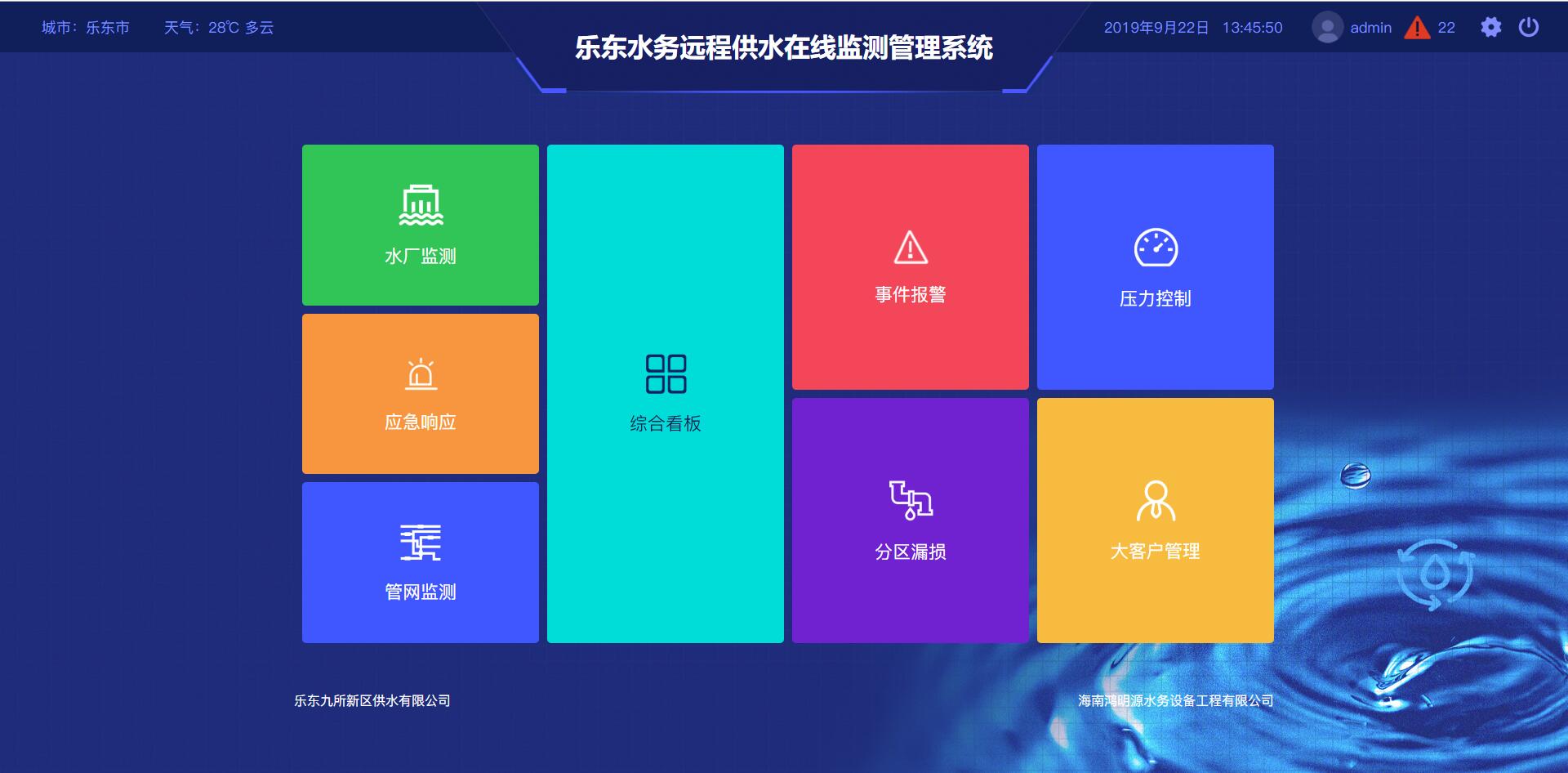Screen dimensions: 1568x773
Task: Click the red alarm warning triangle
Action: point(1416,27)
